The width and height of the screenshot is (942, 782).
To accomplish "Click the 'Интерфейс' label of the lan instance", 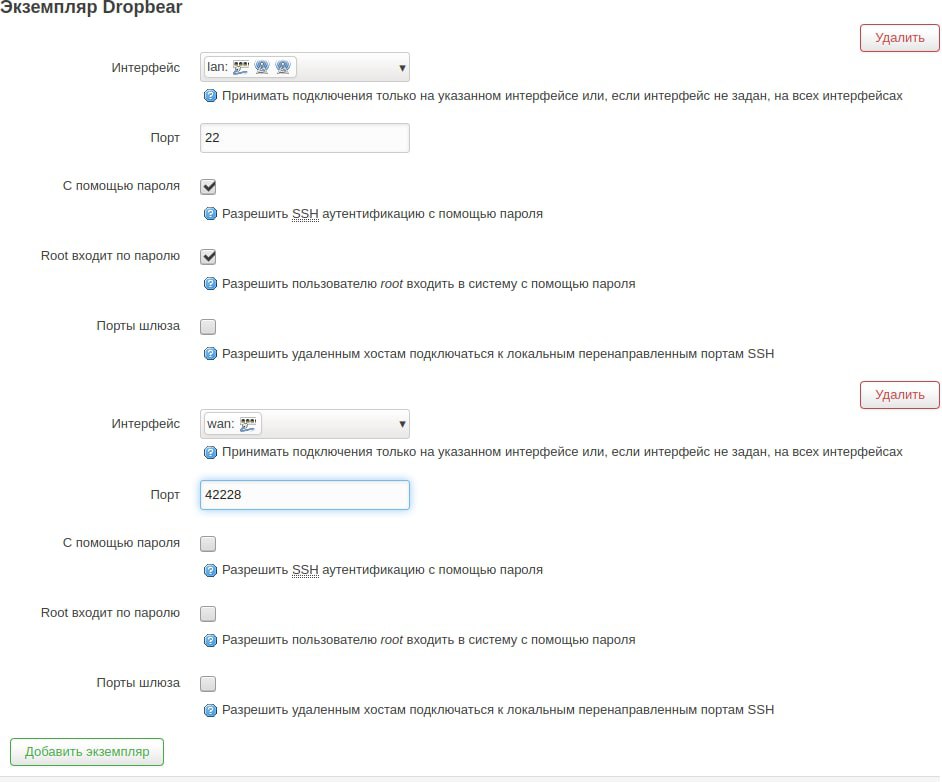I will coord(145,68).
